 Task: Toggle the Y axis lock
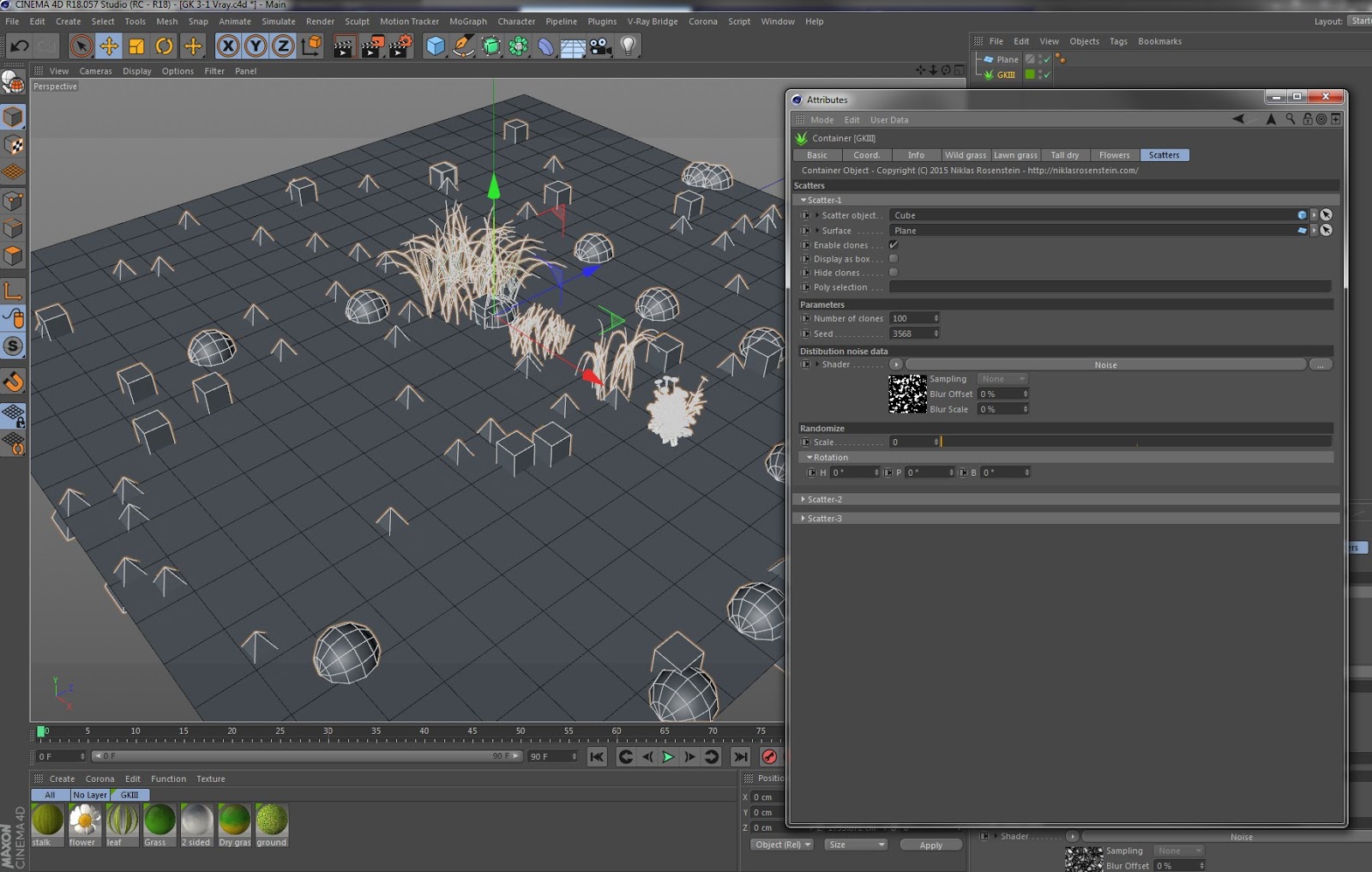click(256, 45)
